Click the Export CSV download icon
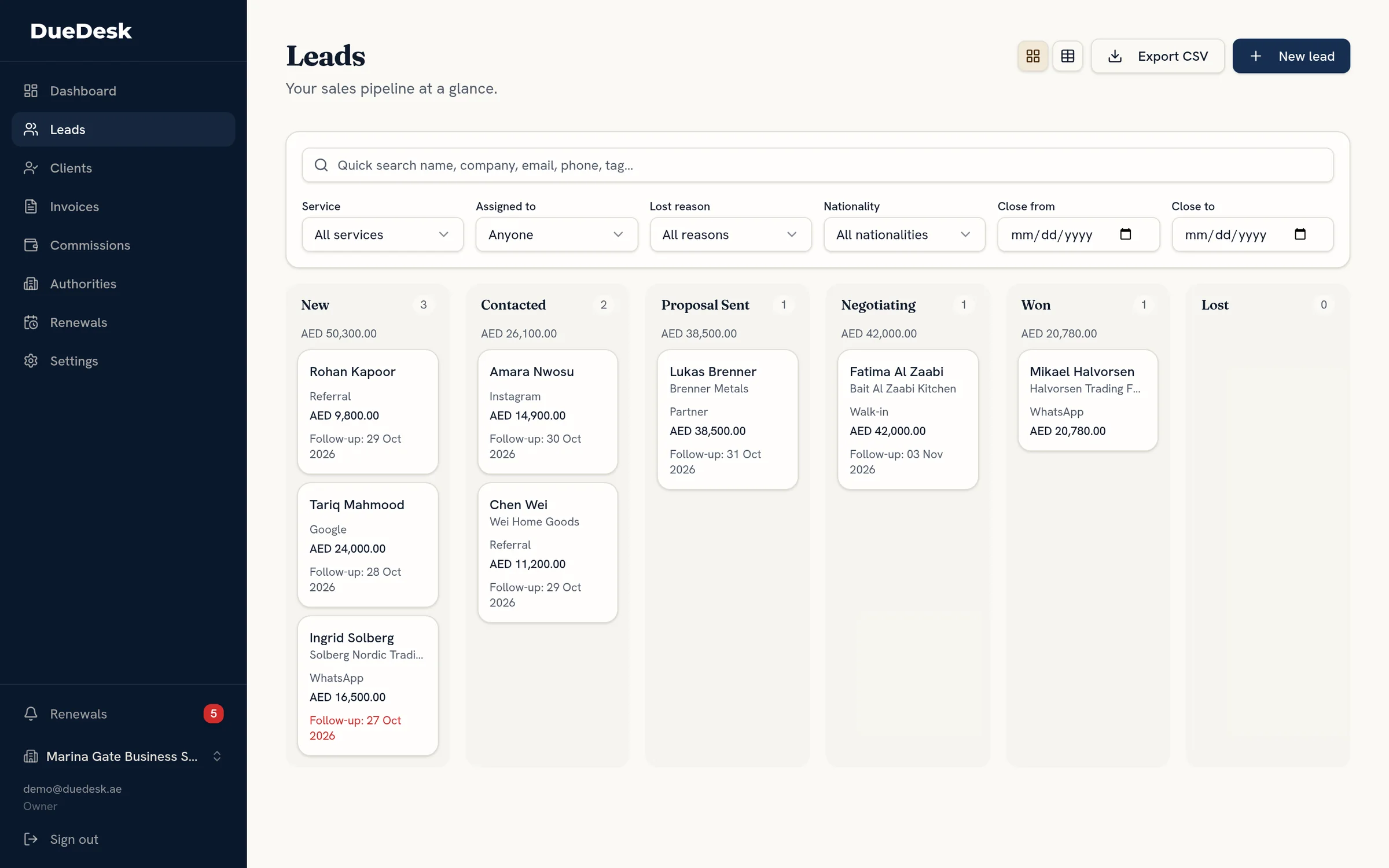Image resolution: width=1389 pixels, height=868 pixels. pos(1115,56)
